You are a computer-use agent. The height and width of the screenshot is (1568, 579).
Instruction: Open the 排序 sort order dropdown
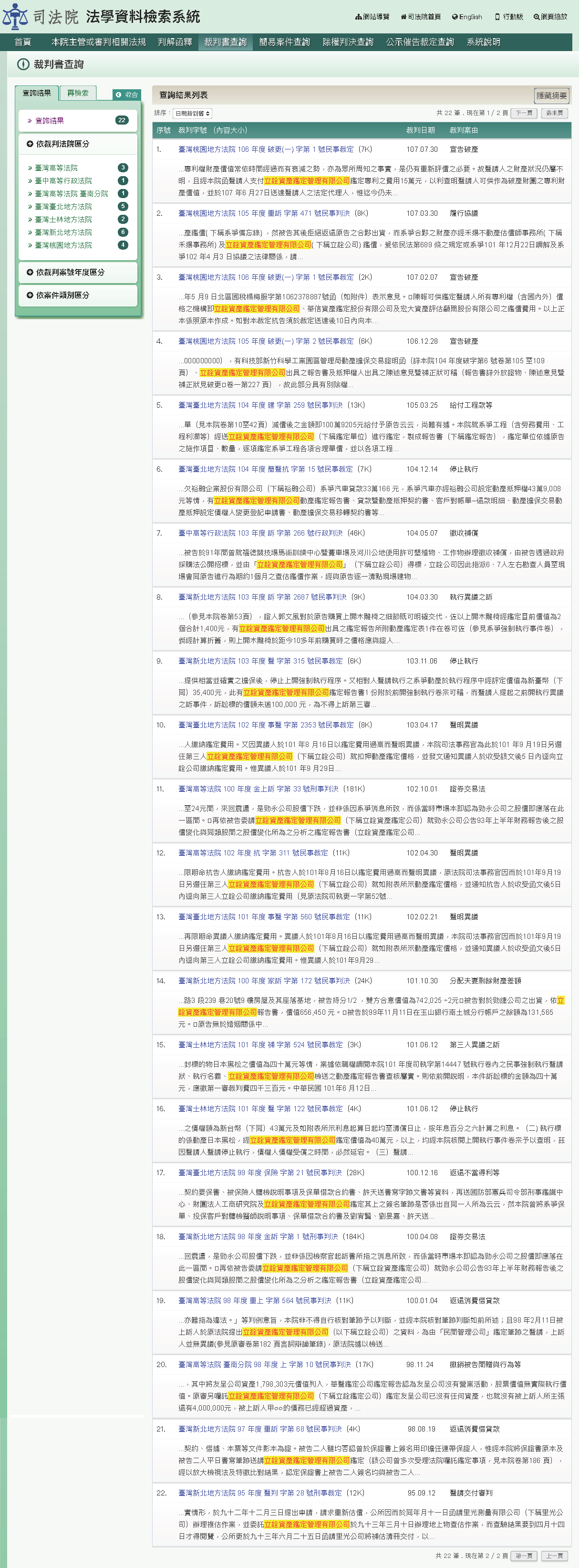click(192, 114)
